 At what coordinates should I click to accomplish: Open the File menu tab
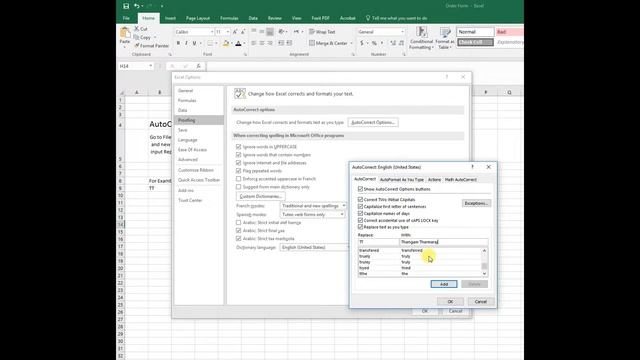[x=126, y=18]
